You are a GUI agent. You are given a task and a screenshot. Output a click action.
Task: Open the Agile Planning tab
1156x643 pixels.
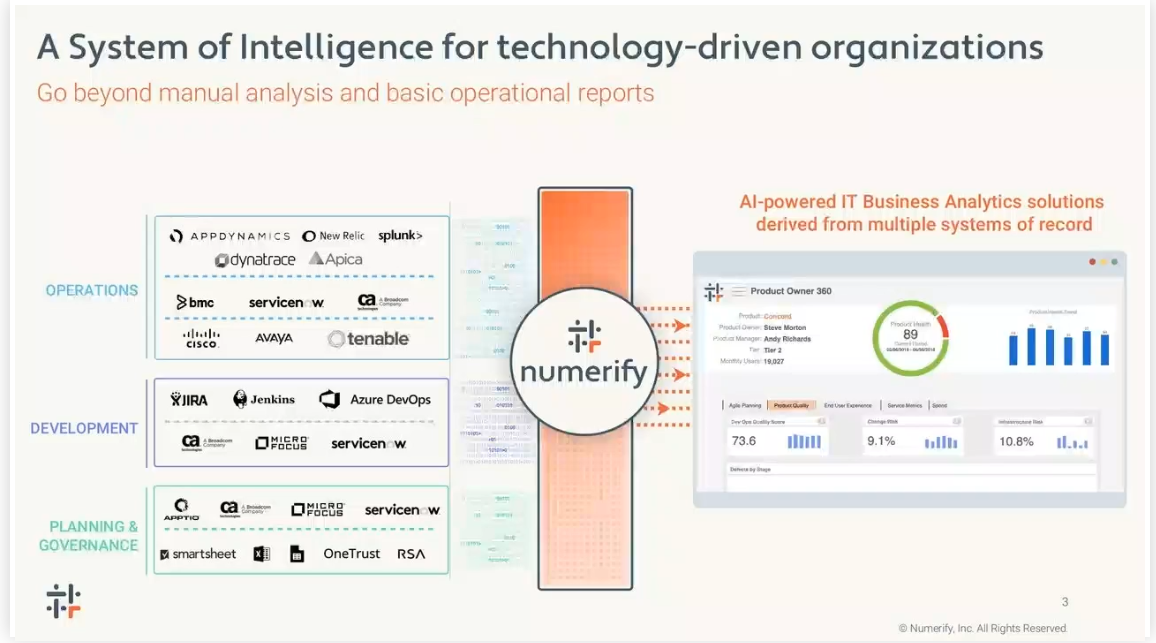click(x=745, y=406)
